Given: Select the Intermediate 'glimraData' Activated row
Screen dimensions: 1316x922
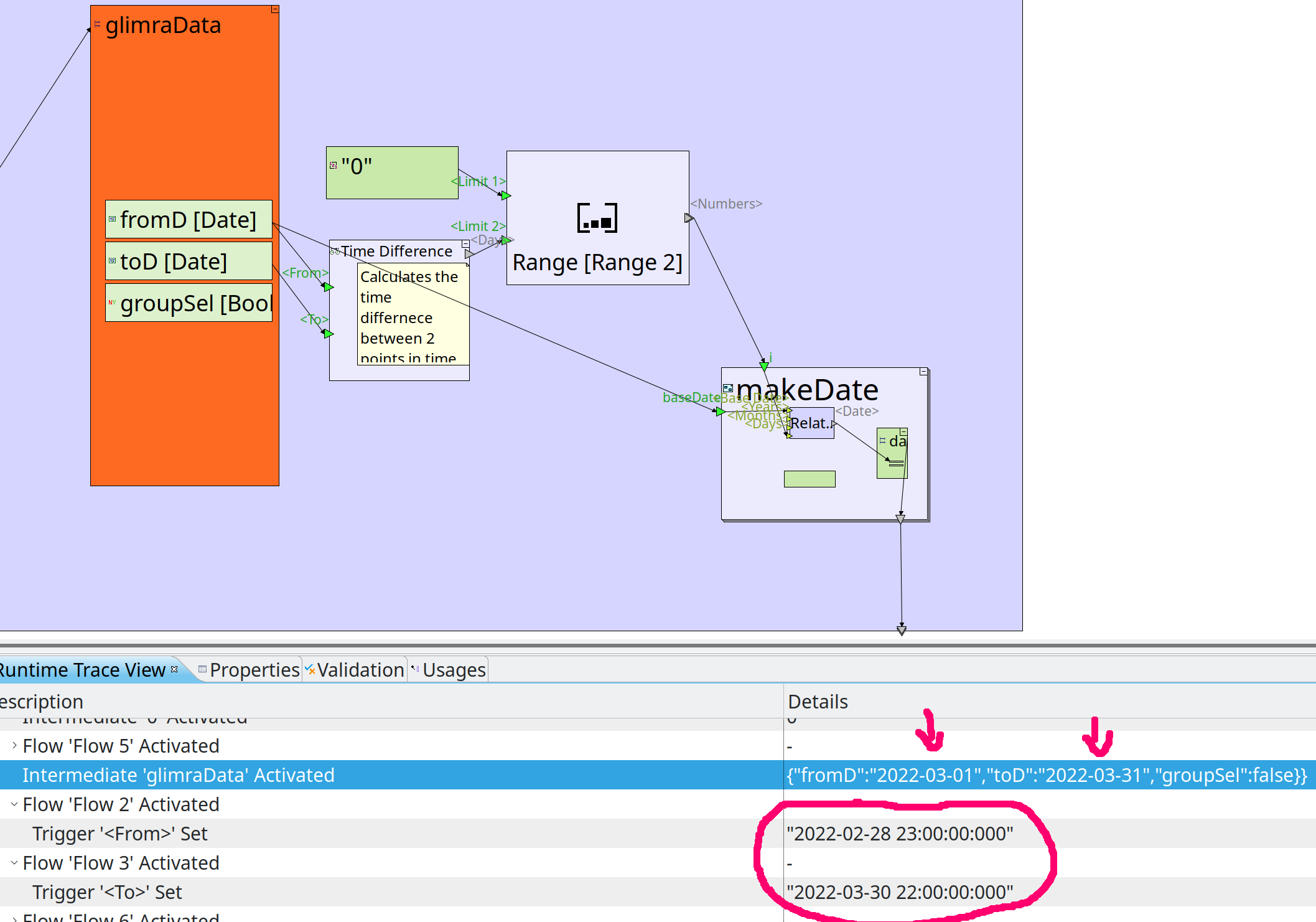Looking at the screenshot, I should (x=658, y=775).
